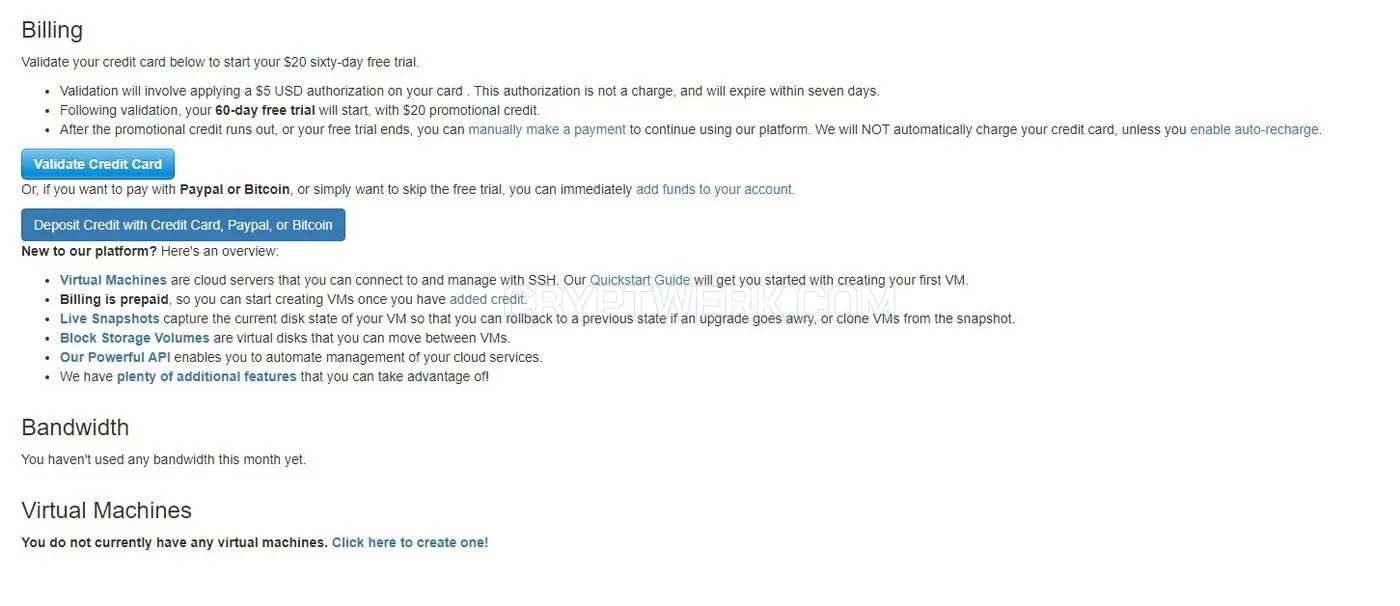Click the 60-day free trial bold text
Image resolution: width=1400 pixels, height=606 pixels.
click(x=265, y=110)
